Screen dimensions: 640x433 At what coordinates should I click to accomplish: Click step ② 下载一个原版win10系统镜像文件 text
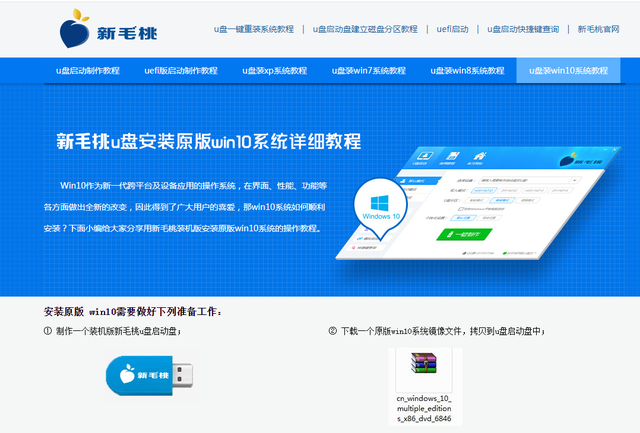coord(437,331)
